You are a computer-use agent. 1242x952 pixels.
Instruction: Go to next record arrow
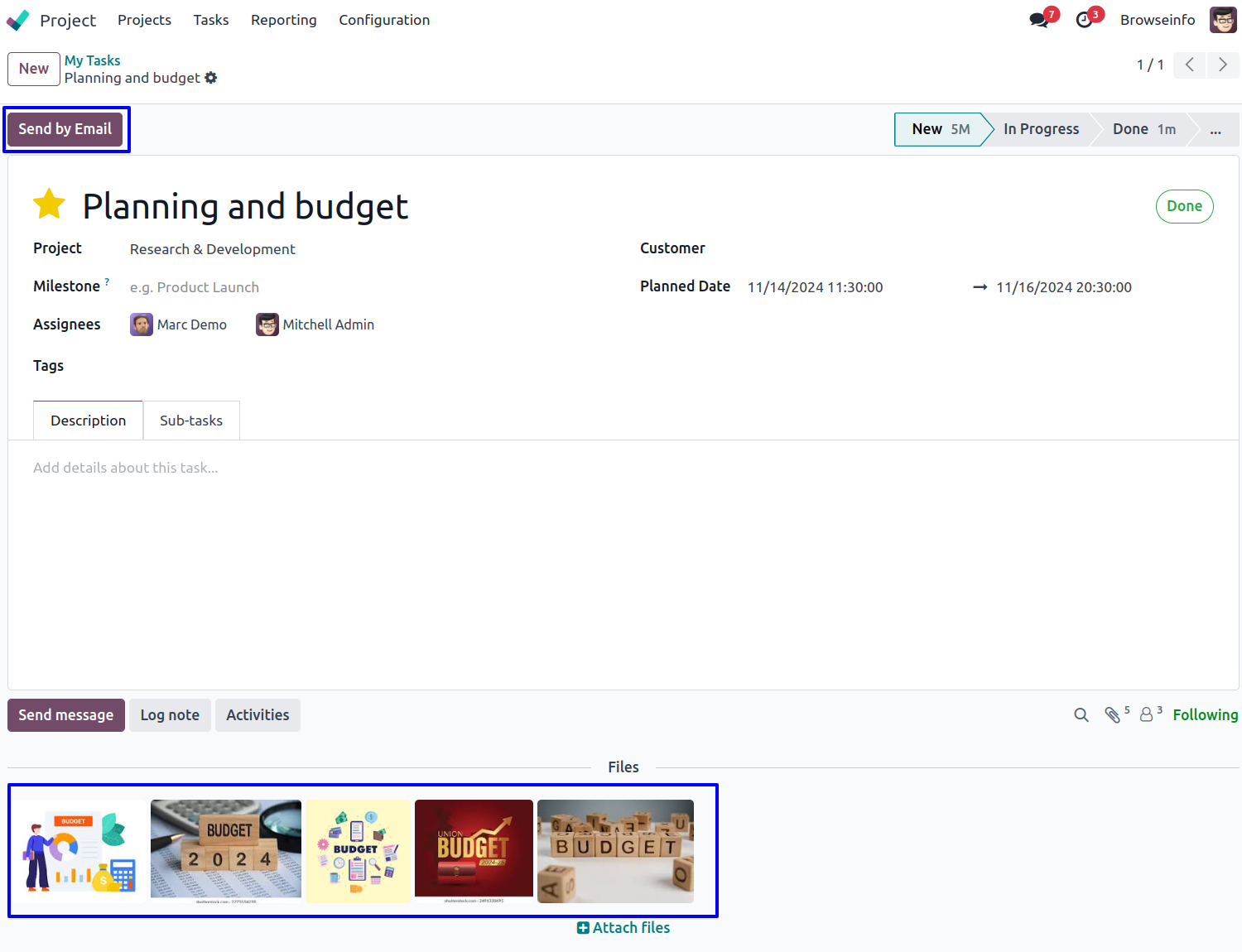pyautogui.click(x=1223, y=65)
